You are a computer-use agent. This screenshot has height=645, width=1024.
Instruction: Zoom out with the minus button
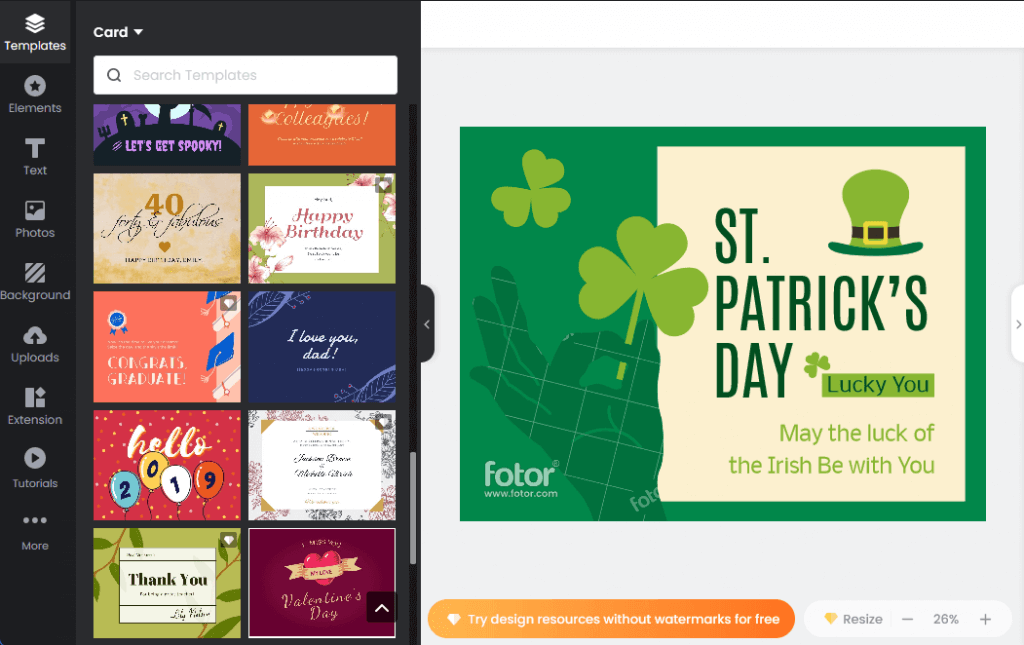click(x=907, y=619)
